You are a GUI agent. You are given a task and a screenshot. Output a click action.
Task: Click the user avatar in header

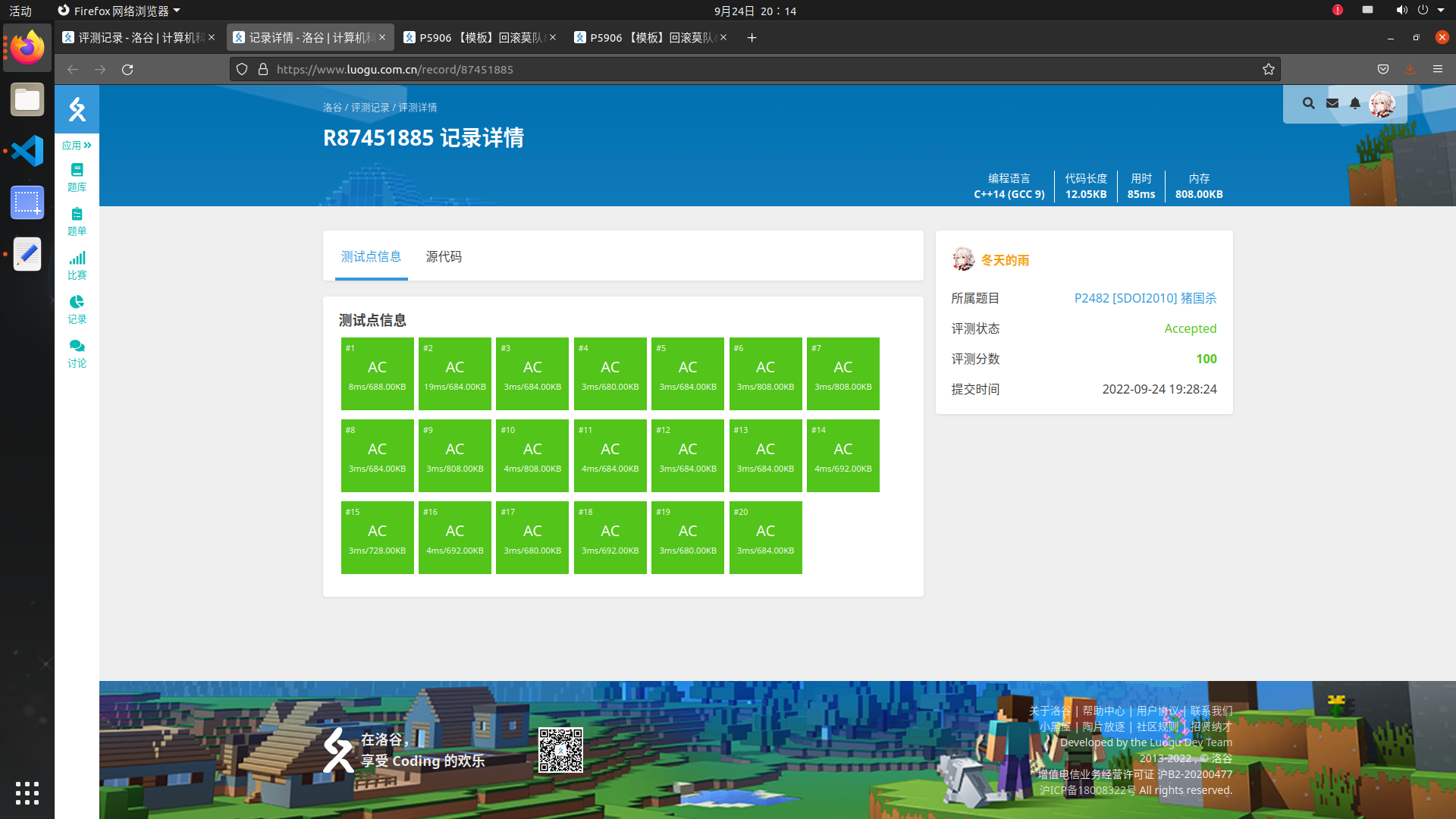point(1382,104)
